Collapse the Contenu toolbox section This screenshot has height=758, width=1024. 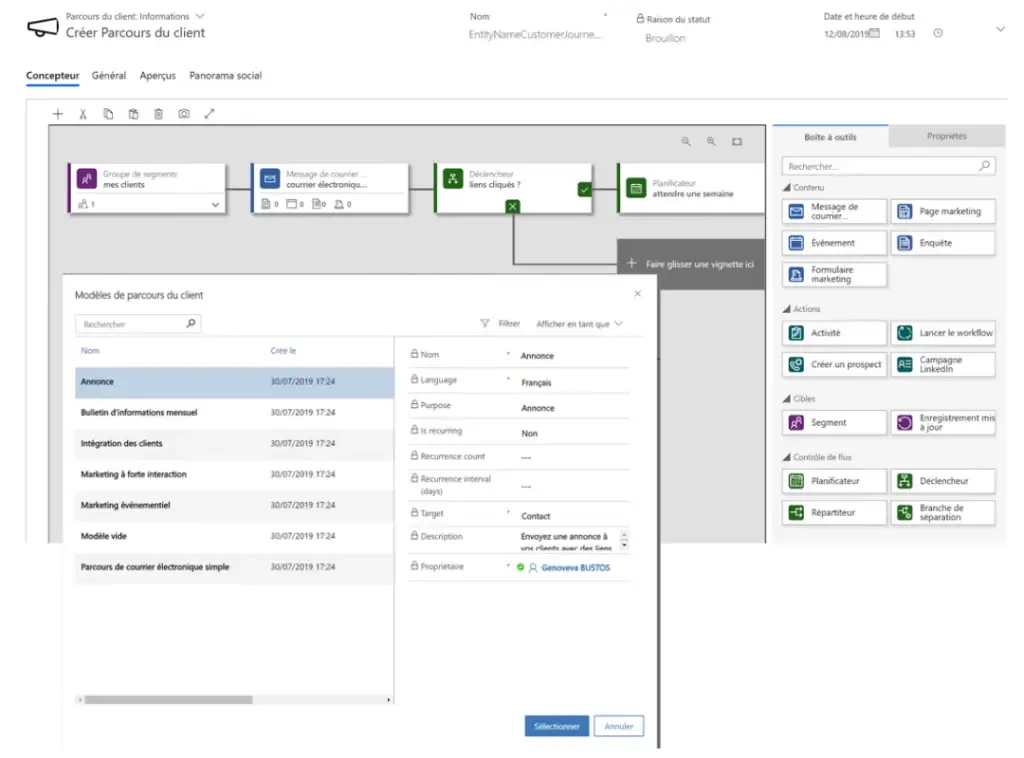(787, 187)
